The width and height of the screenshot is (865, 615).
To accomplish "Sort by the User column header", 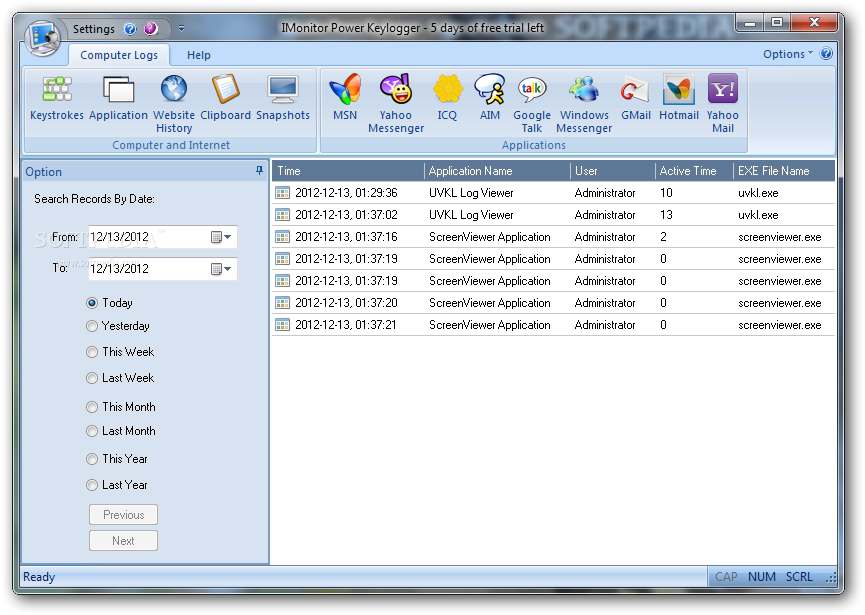I will tap(612, 171).
